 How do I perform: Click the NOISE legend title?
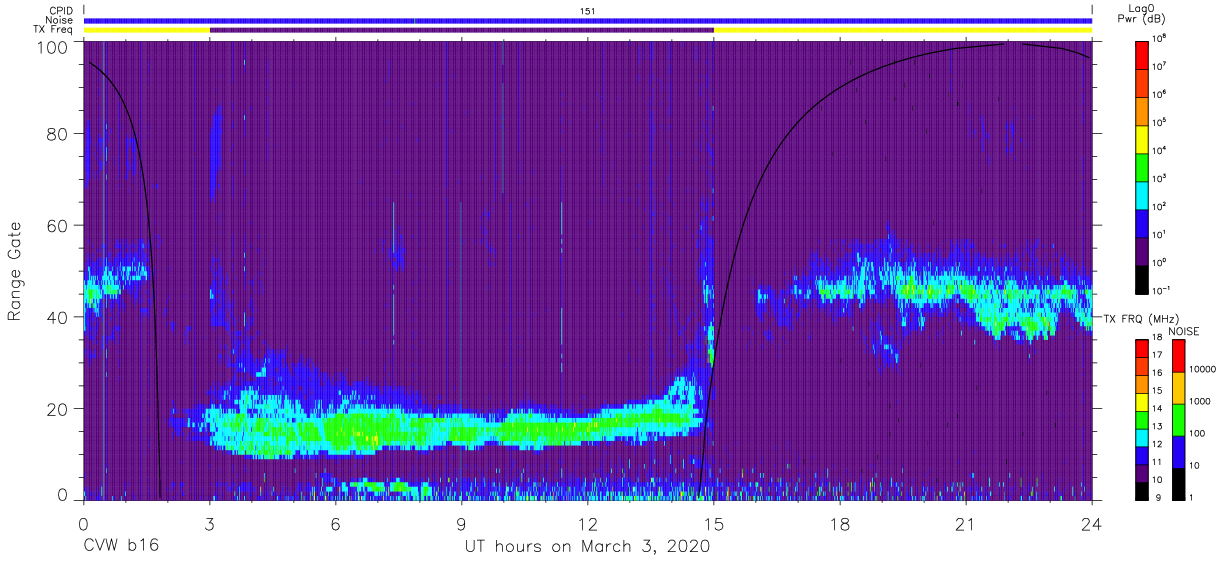(x=1183, y=331)
